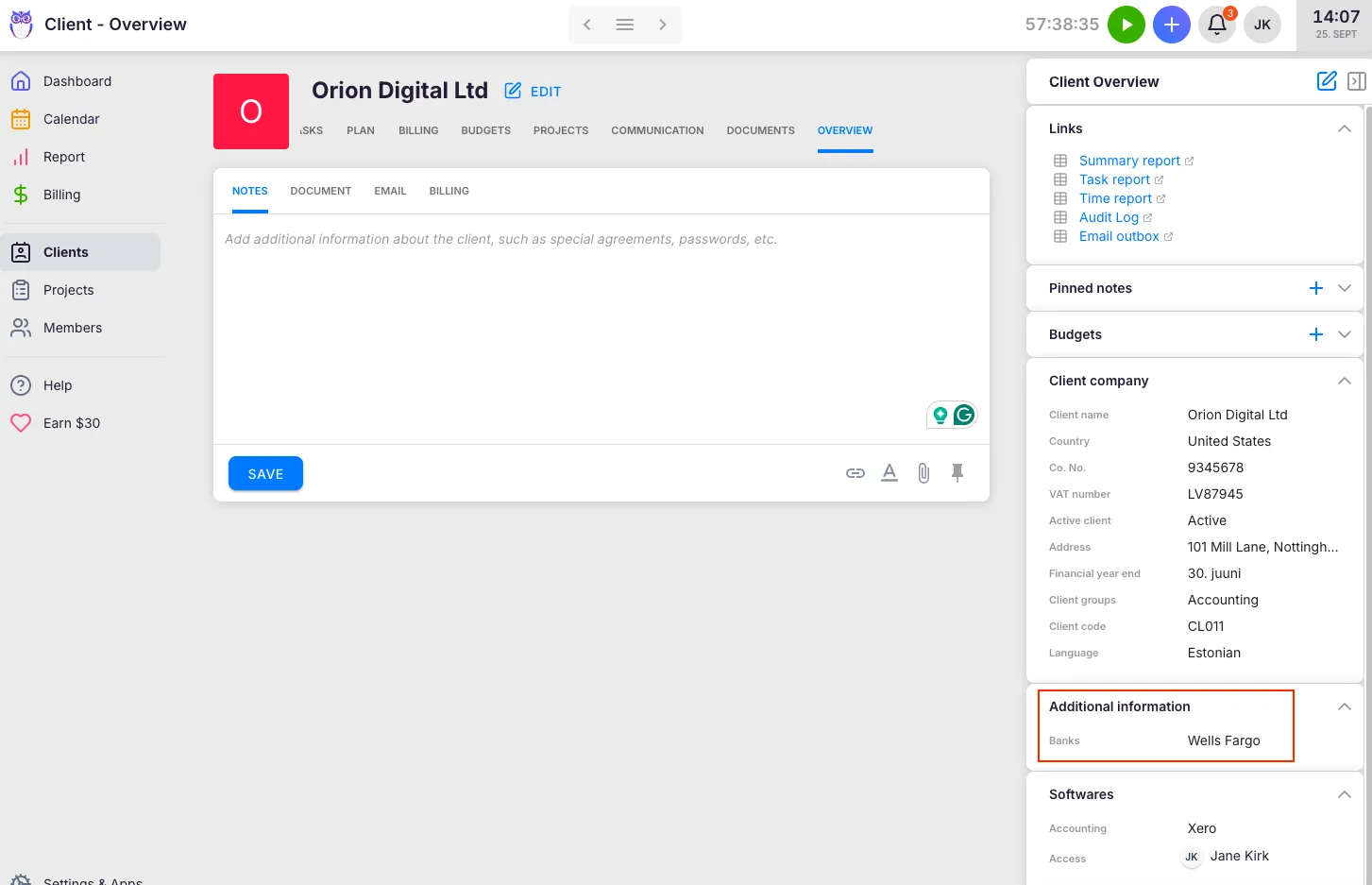Add a new pinned note with the plus icon
Viewport: 1372px width, 885px height.
(x=1316, y=287)
